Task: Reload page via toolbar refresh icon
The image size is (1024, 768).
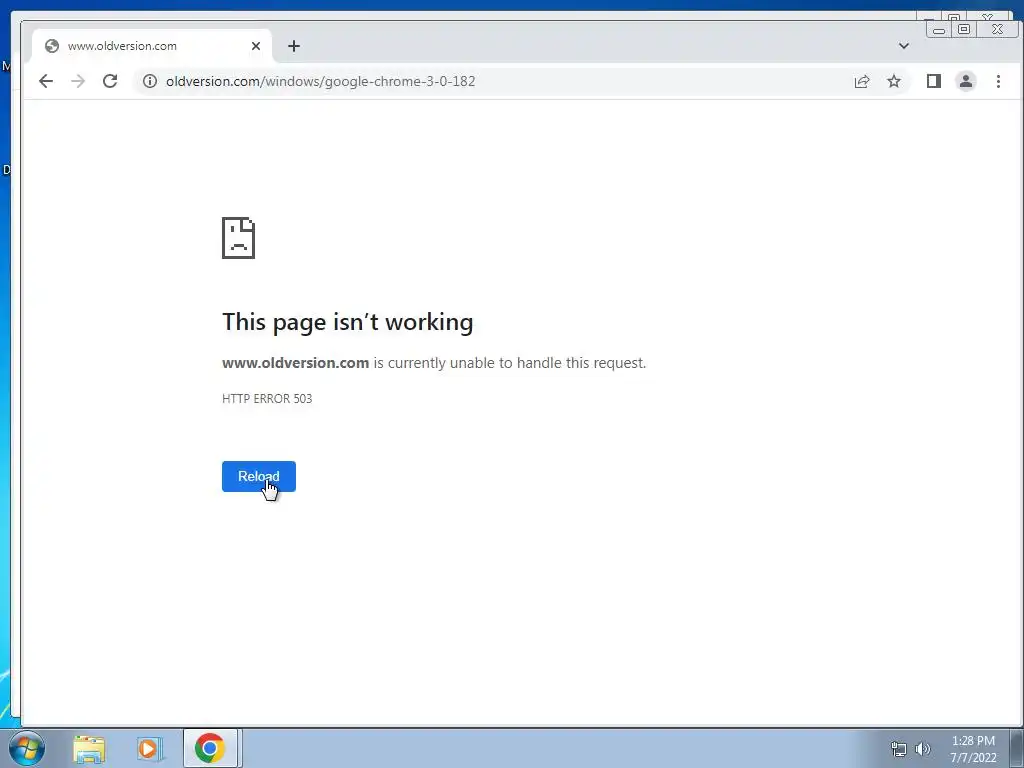Action: click(x=110, y=81)
